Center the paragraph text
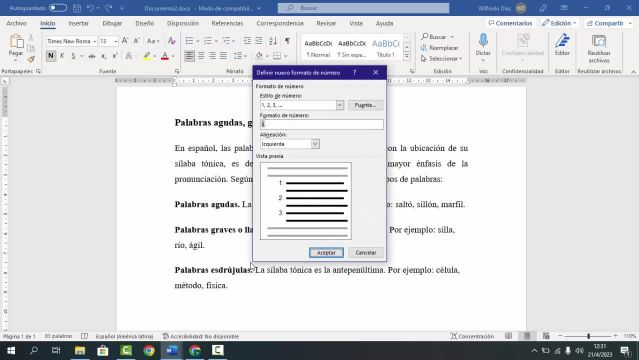639x360 pixels. (x=201, y=56)
